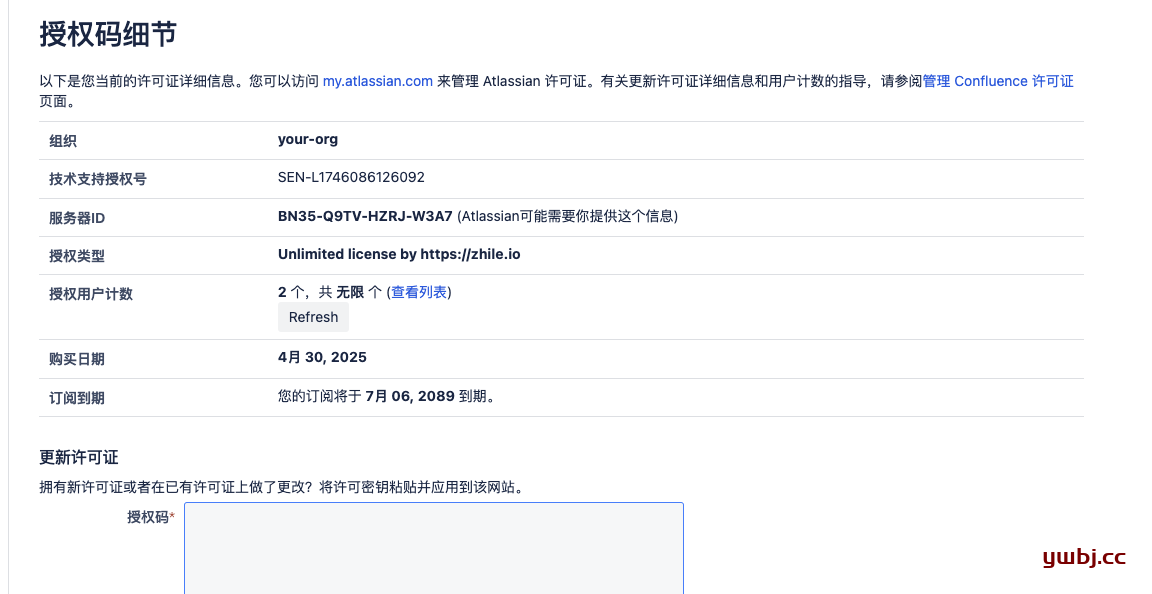Click the note Atlassian可能需要你提供这个信息

click(567, 216)
